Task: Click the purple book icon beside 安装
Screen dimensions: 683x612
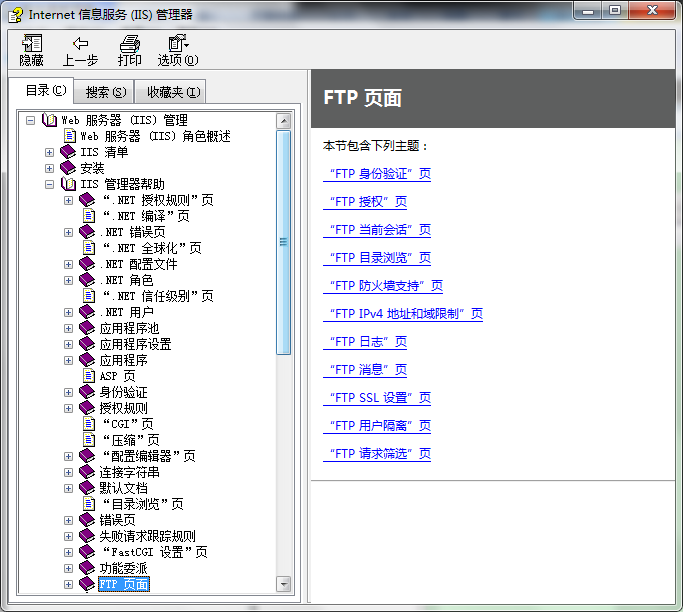Action: point(68,168)
